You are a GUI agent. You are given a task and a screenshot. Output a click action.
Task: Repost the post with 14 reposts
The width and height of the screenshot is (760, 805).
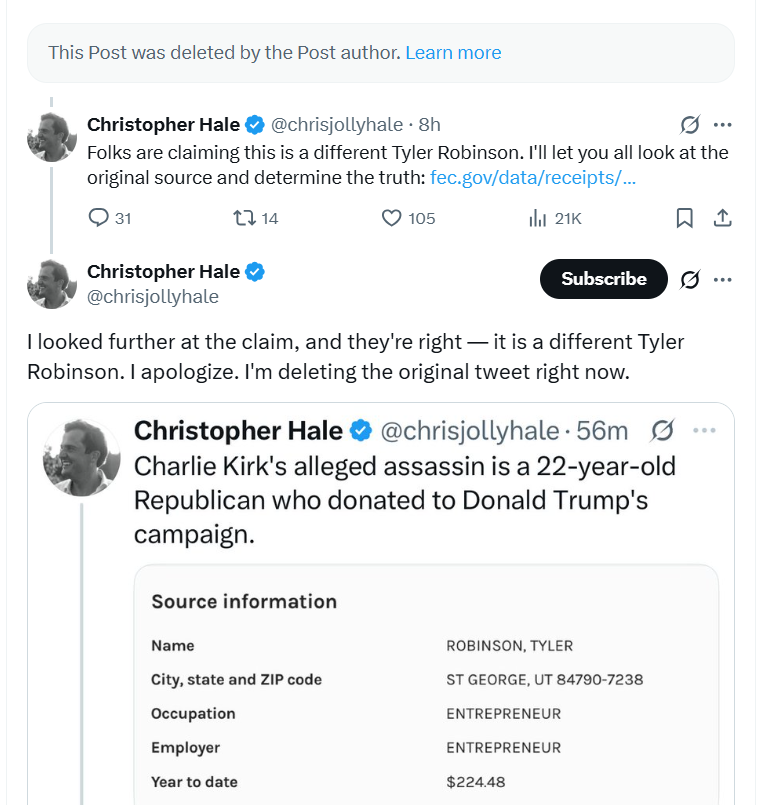pos(255,218)
